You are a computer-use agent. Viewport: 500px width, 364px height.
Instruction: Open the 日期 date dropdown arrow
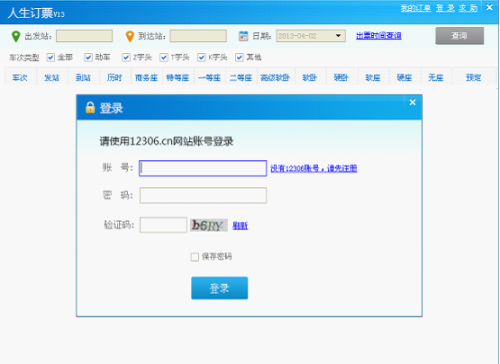[338, 36]
